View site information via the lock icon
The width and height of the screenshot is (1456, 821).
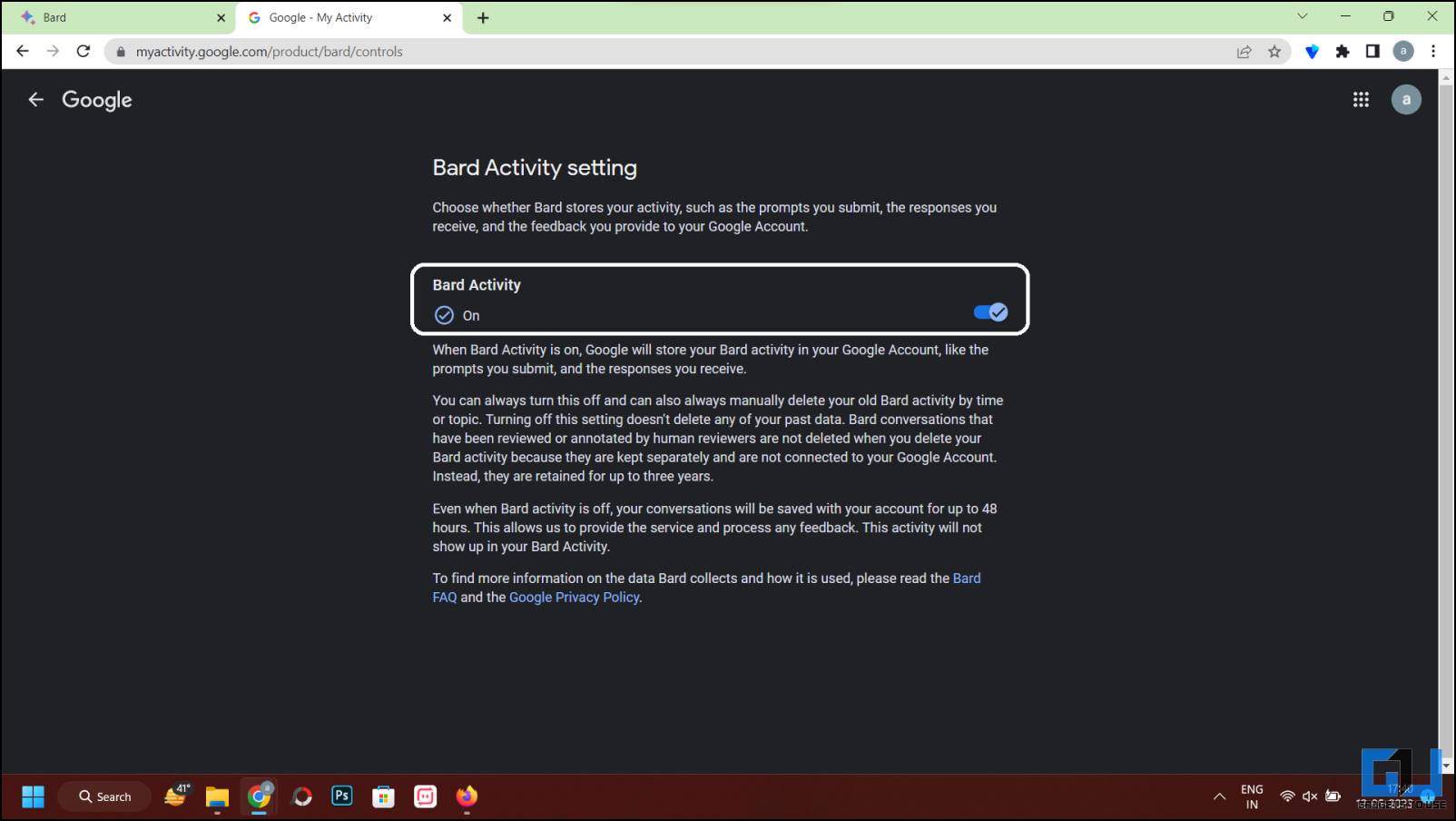pos(121,52)
